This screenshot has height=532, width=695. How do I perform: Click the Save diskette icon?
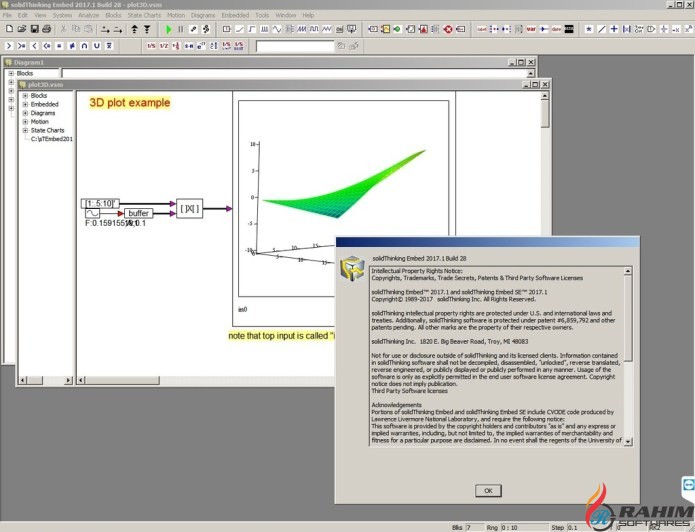click(x=34, y=30)
